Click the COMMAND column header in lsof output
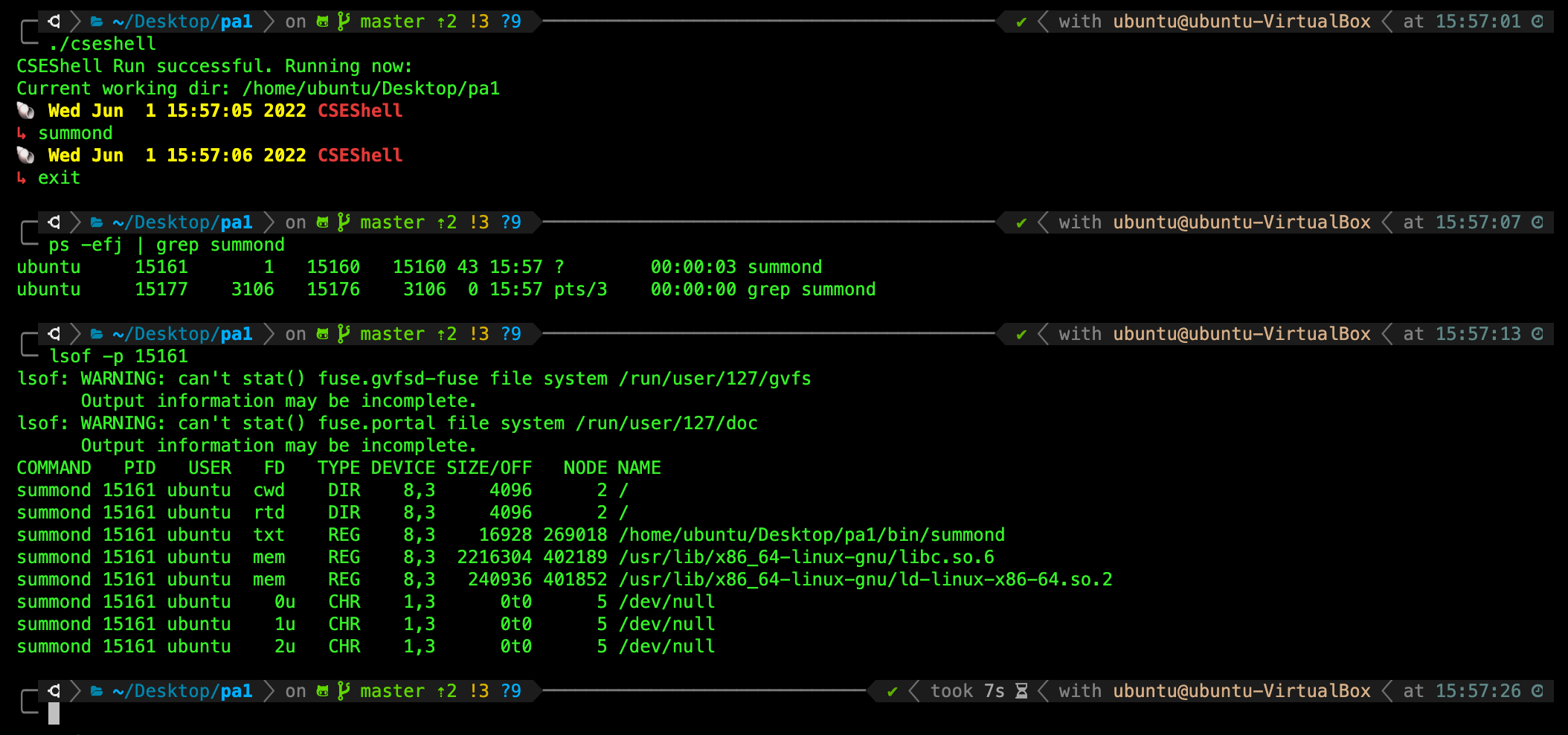 pos(54,468)
